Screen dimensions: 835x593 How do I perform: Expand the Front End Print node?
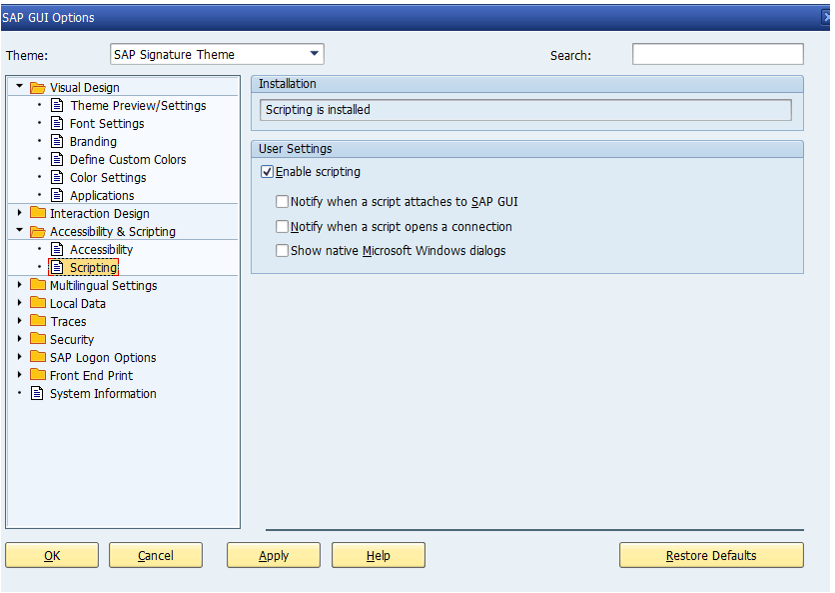[x=20, y=374]
